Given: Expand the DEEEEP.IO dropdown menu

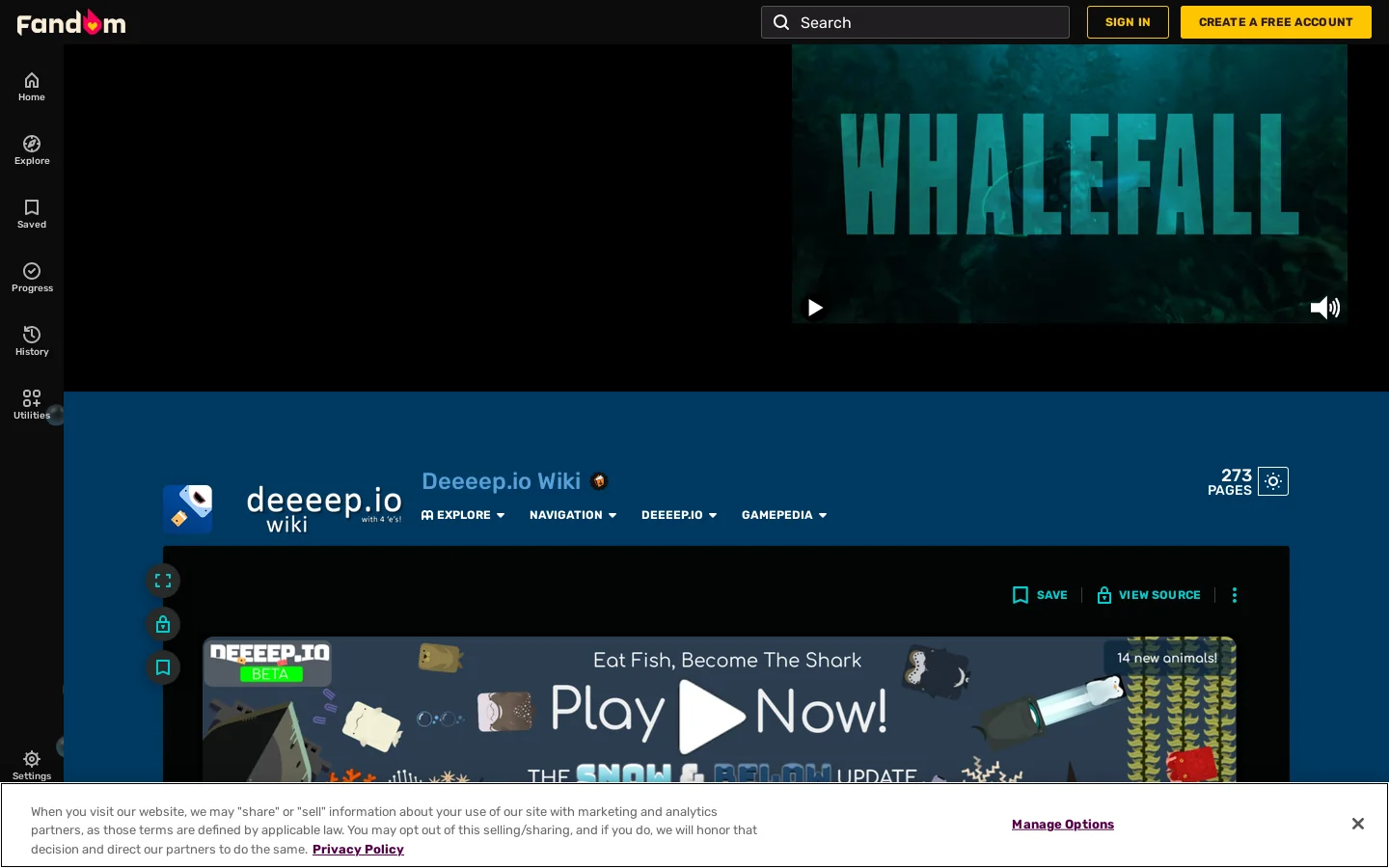Looking at the screenshot, I should click(679, 515).
